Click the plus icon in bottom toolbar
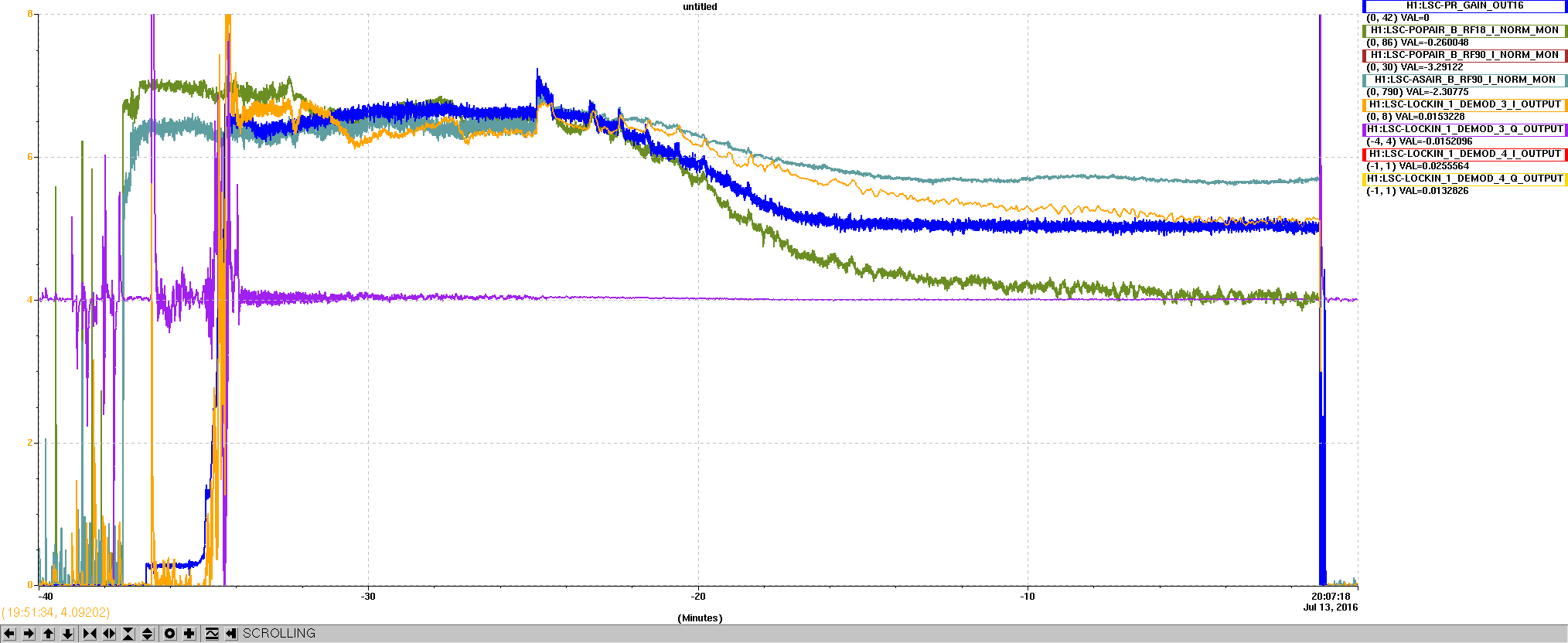Viewport: 1568px width, 643px height. pyautogui.click(x=189, y=634)
